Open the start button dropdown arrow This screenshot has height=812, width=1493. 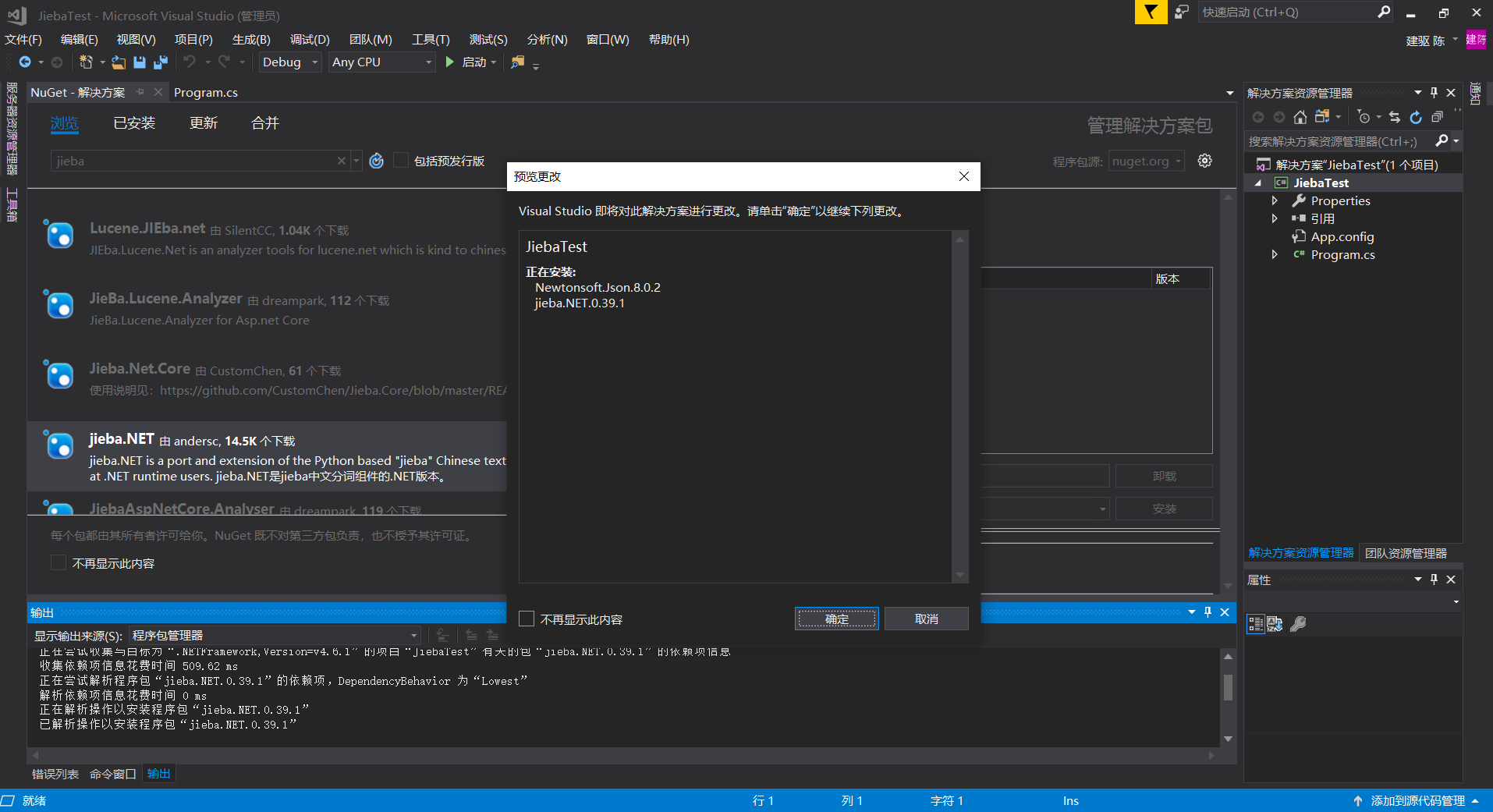[x=494, y=62]
